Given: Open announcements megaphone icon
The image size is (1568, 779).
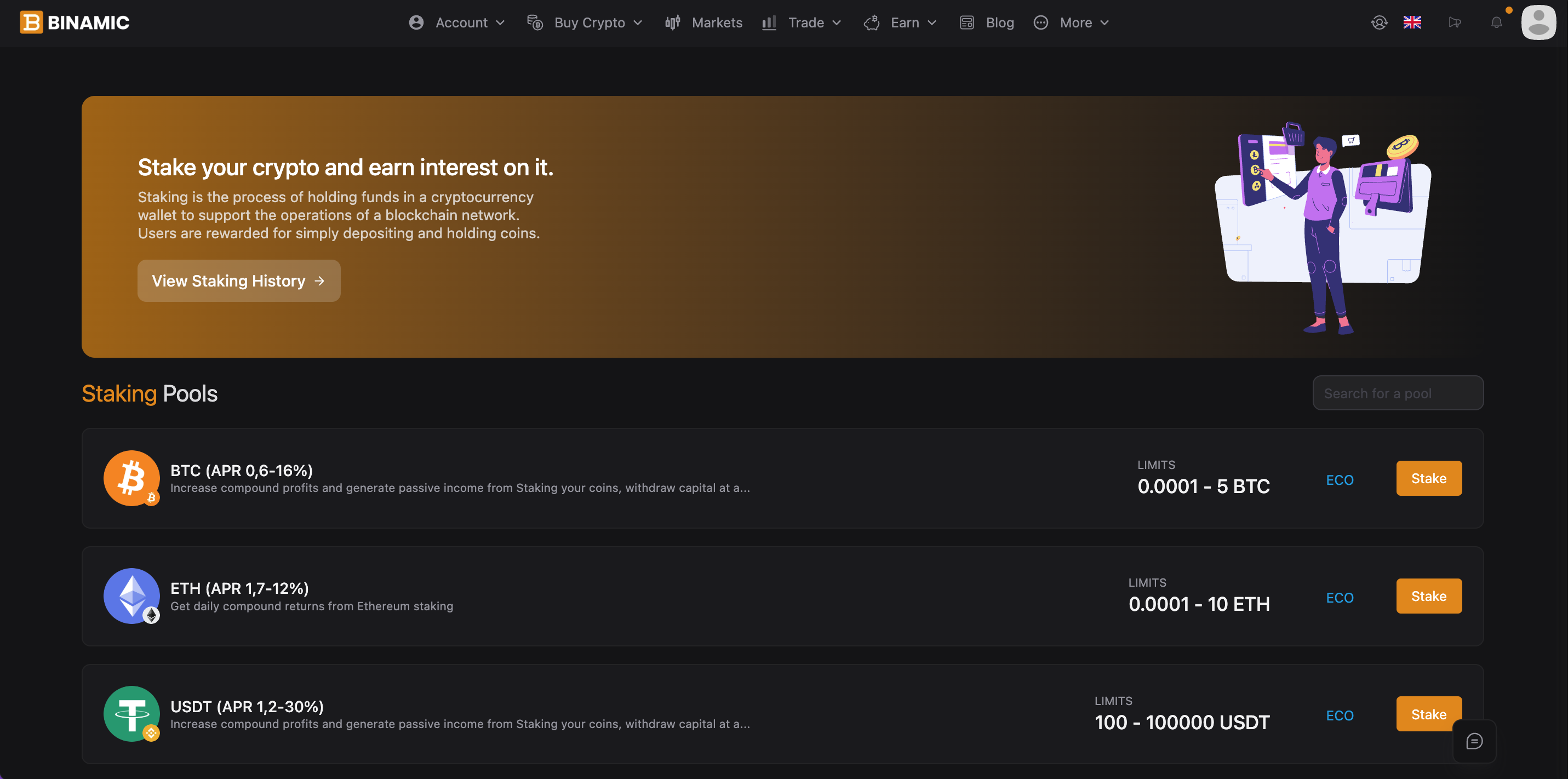Looking at the screenshot, I should tap(1454, 22).
